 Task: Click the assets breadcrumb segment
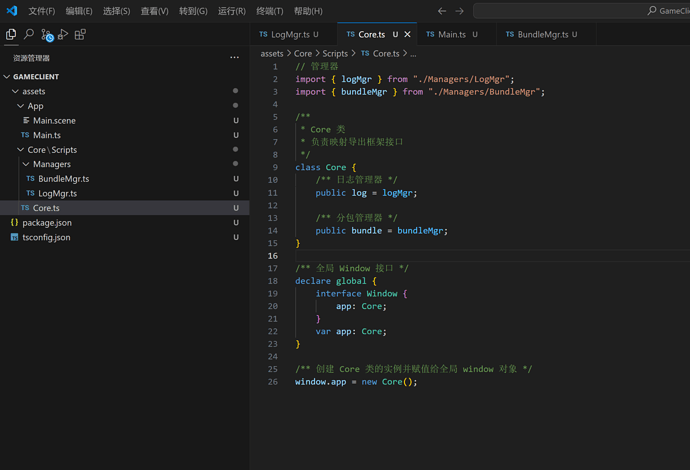point(272,53)
